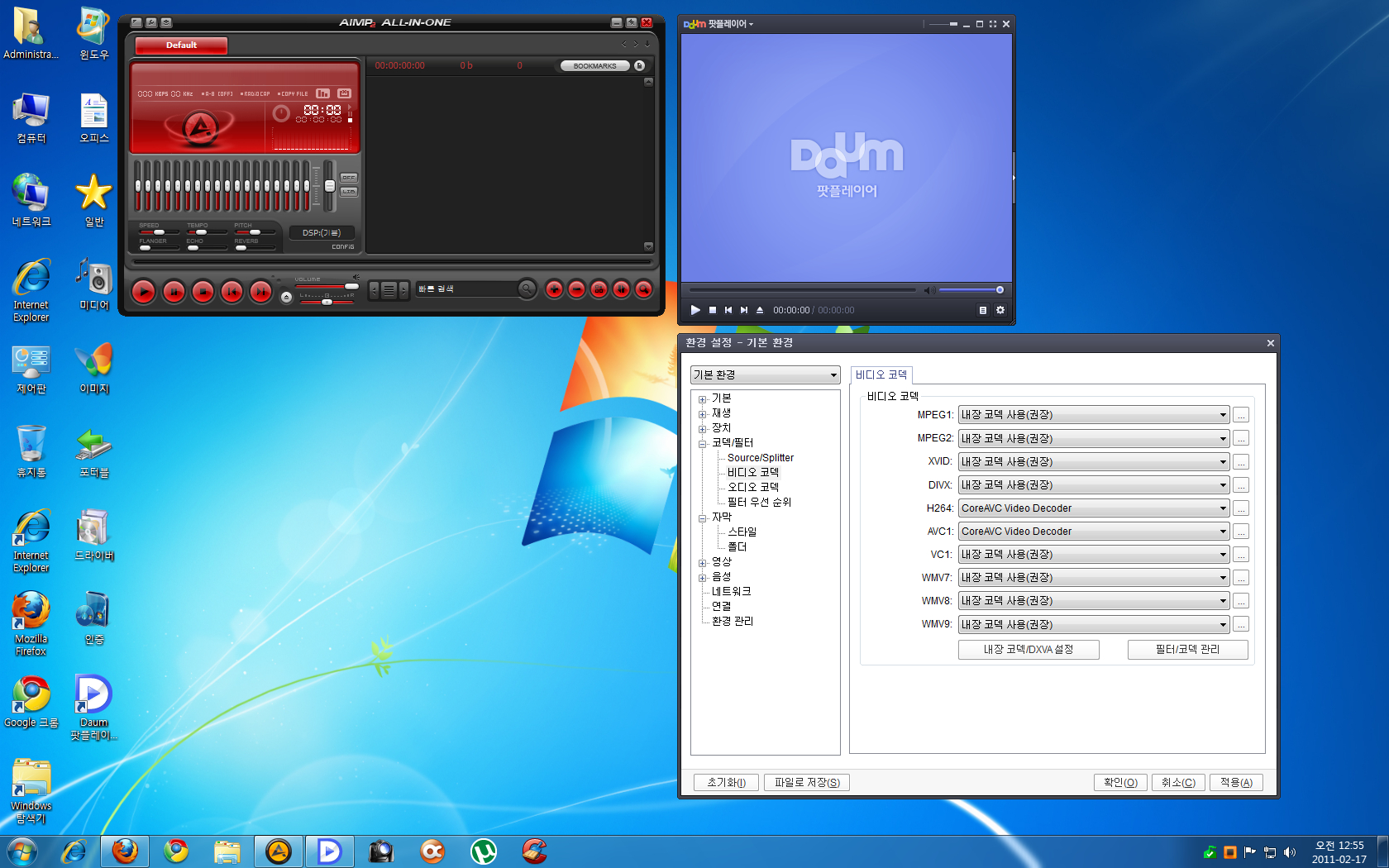Expand 영상 tree node
This screenshot has height=868, width=1389.
coord(703,563)
